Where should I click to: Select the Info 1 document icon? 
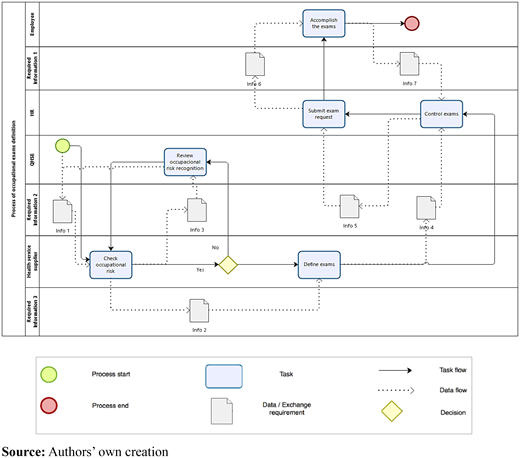[62, 211]
